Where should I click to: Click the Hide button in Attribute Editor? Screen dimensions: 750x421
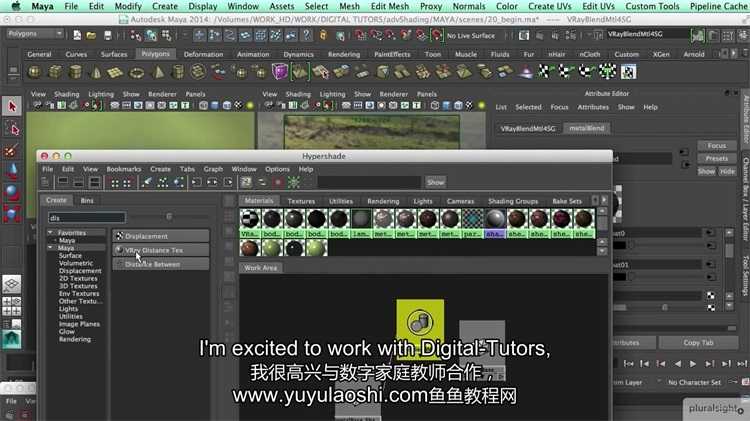[727, 171]
